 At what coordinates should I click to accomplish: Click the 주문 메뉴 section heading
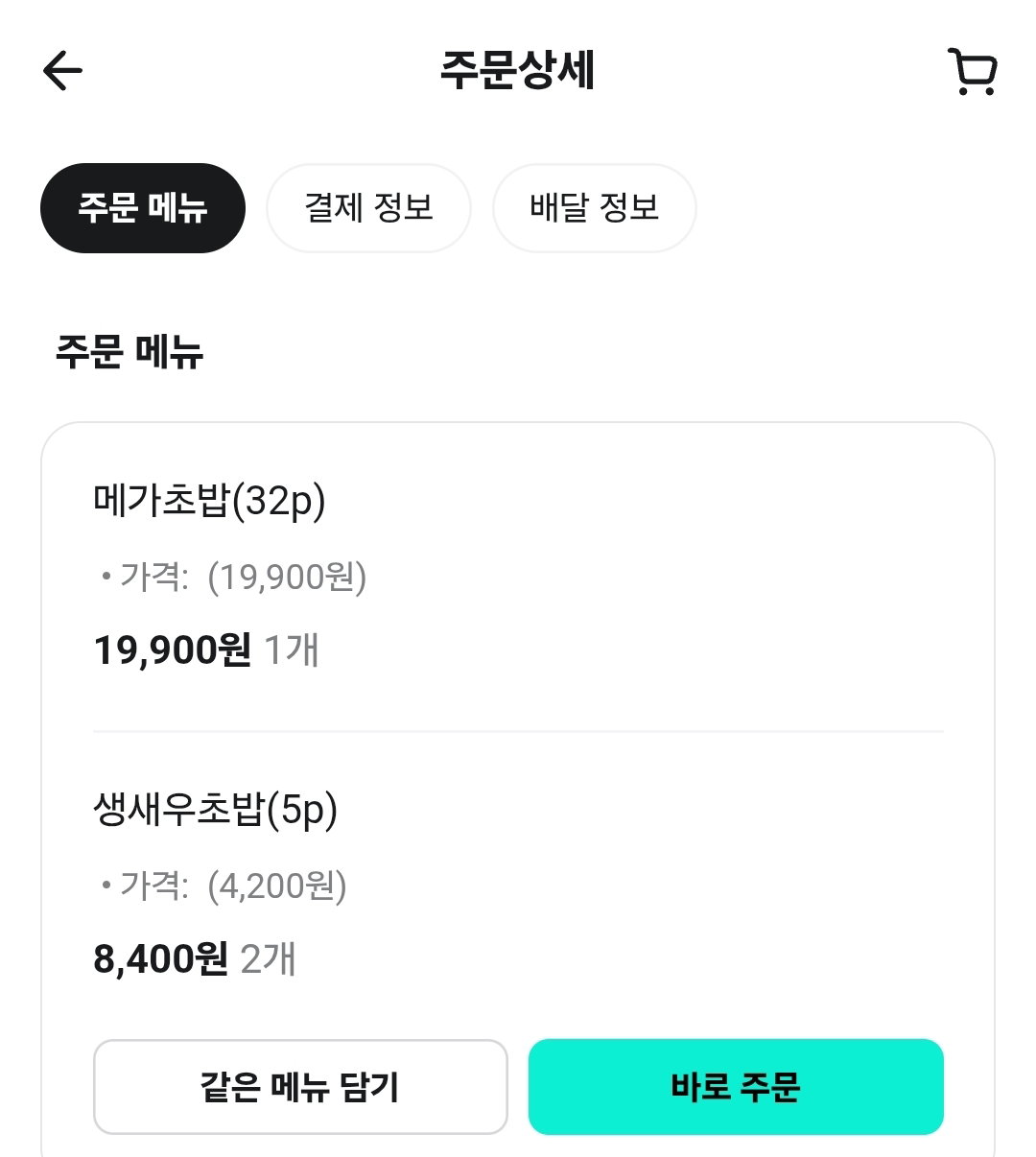point(129,351)
